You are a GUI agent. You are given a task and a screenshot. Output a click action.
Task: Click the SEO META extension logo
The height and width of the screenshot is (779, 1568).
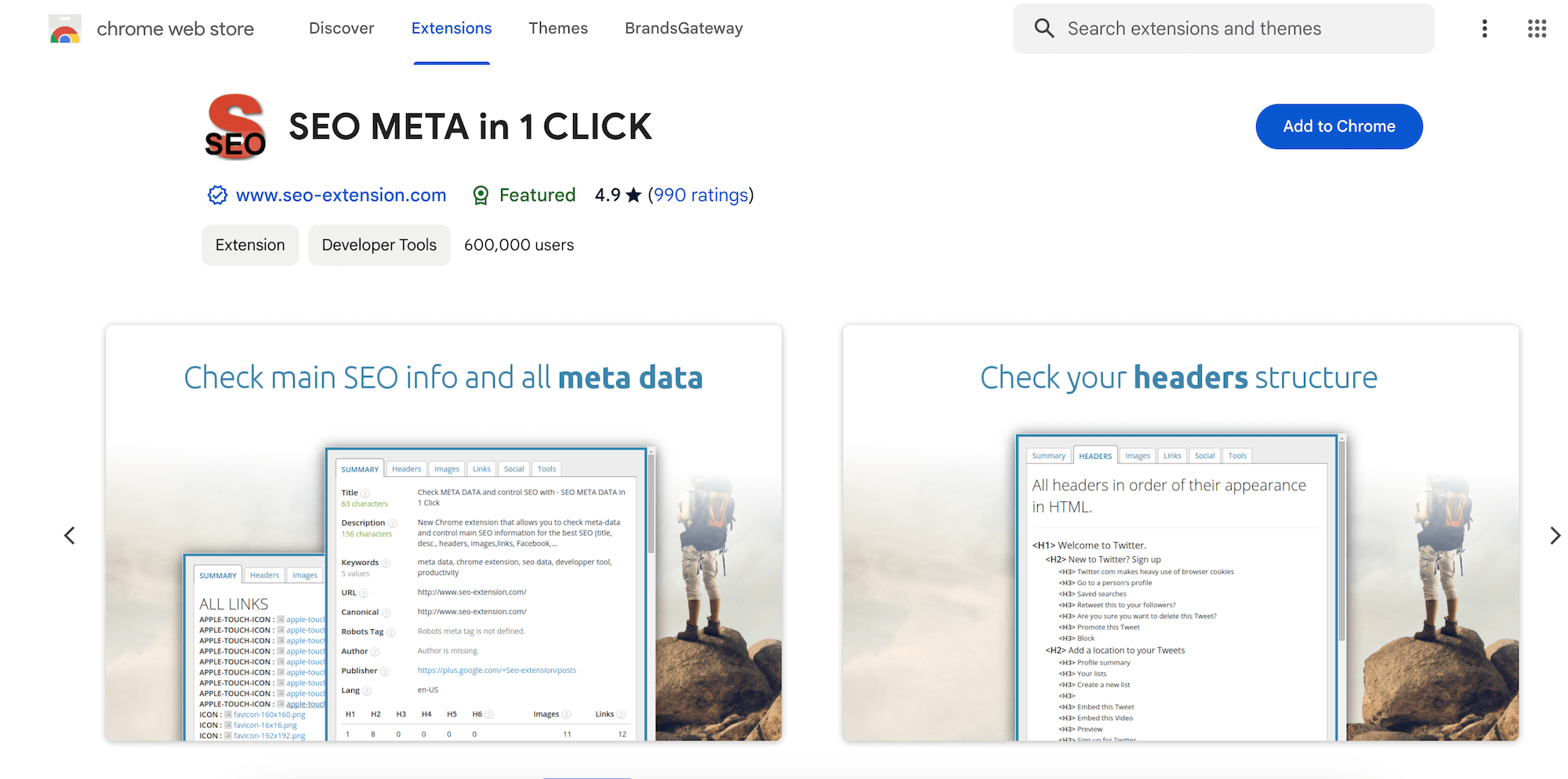coord(235,127)
